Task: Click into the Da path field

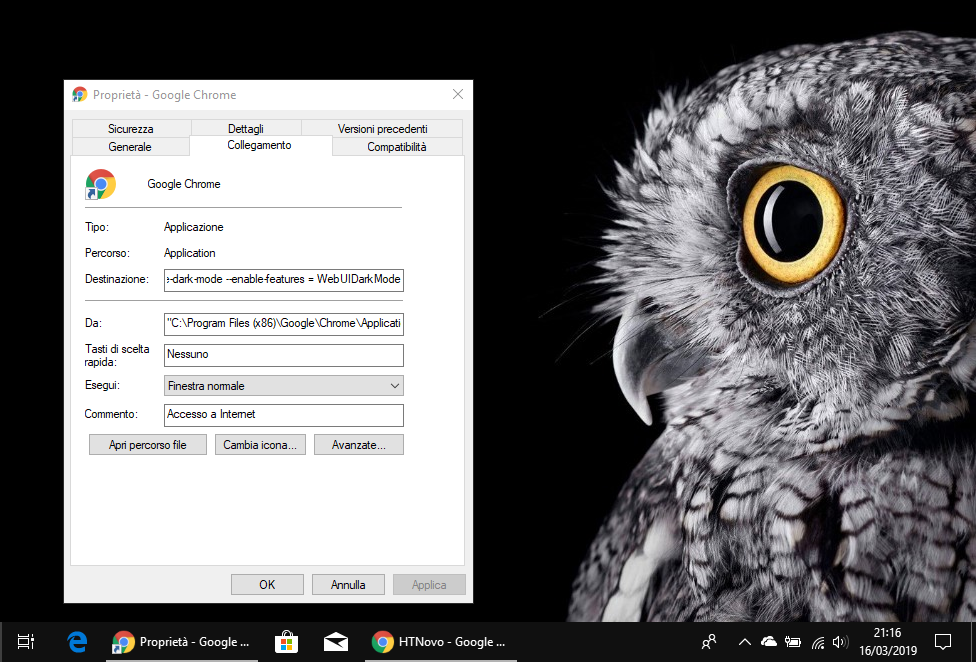Action: 284,324
